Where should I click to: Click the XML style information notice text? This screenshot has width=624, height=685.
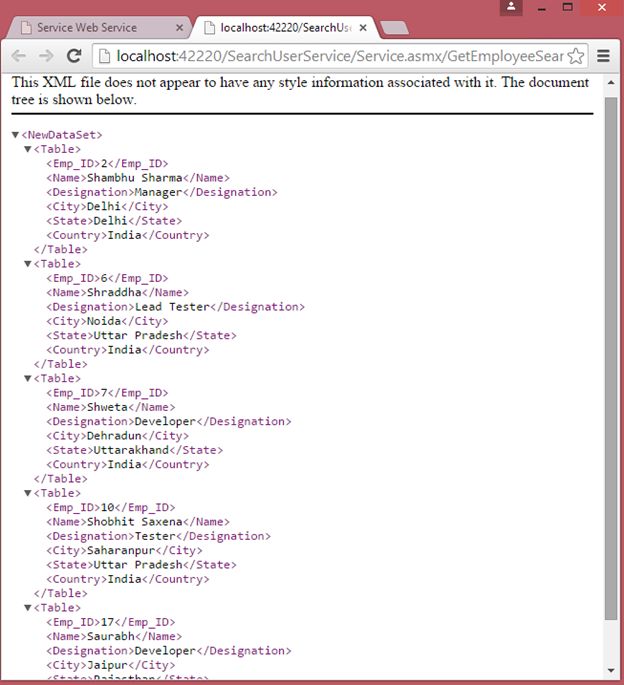(300, 91)
